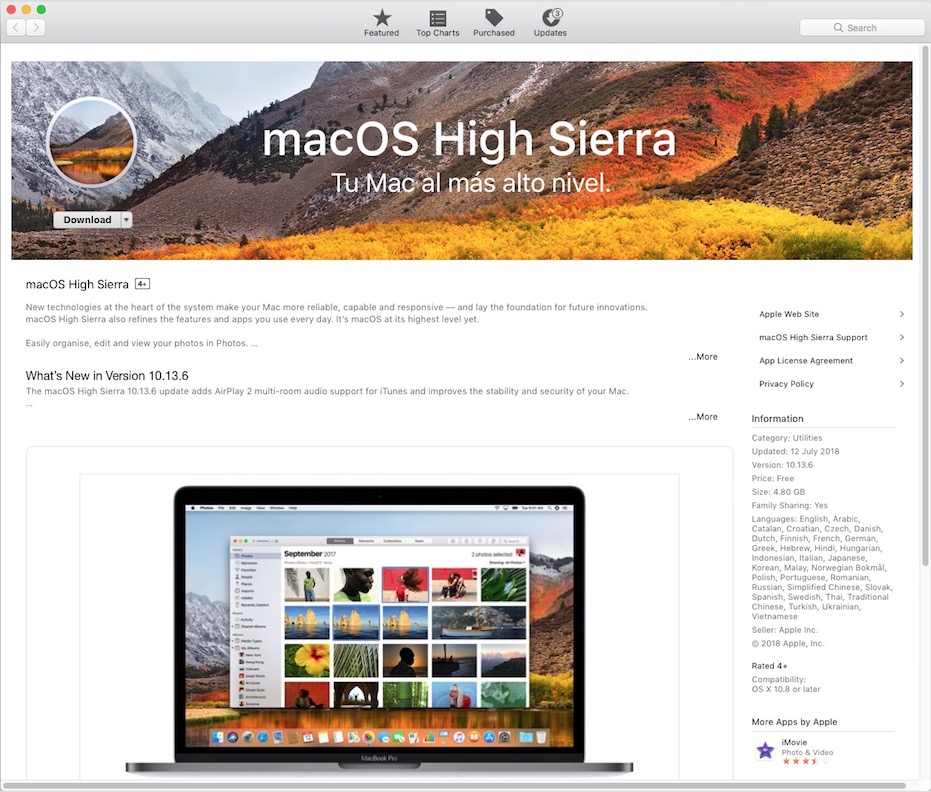The image size is (931, 792).
Task: Click the circular High Sierra app icon
Action: coord(92,142)
